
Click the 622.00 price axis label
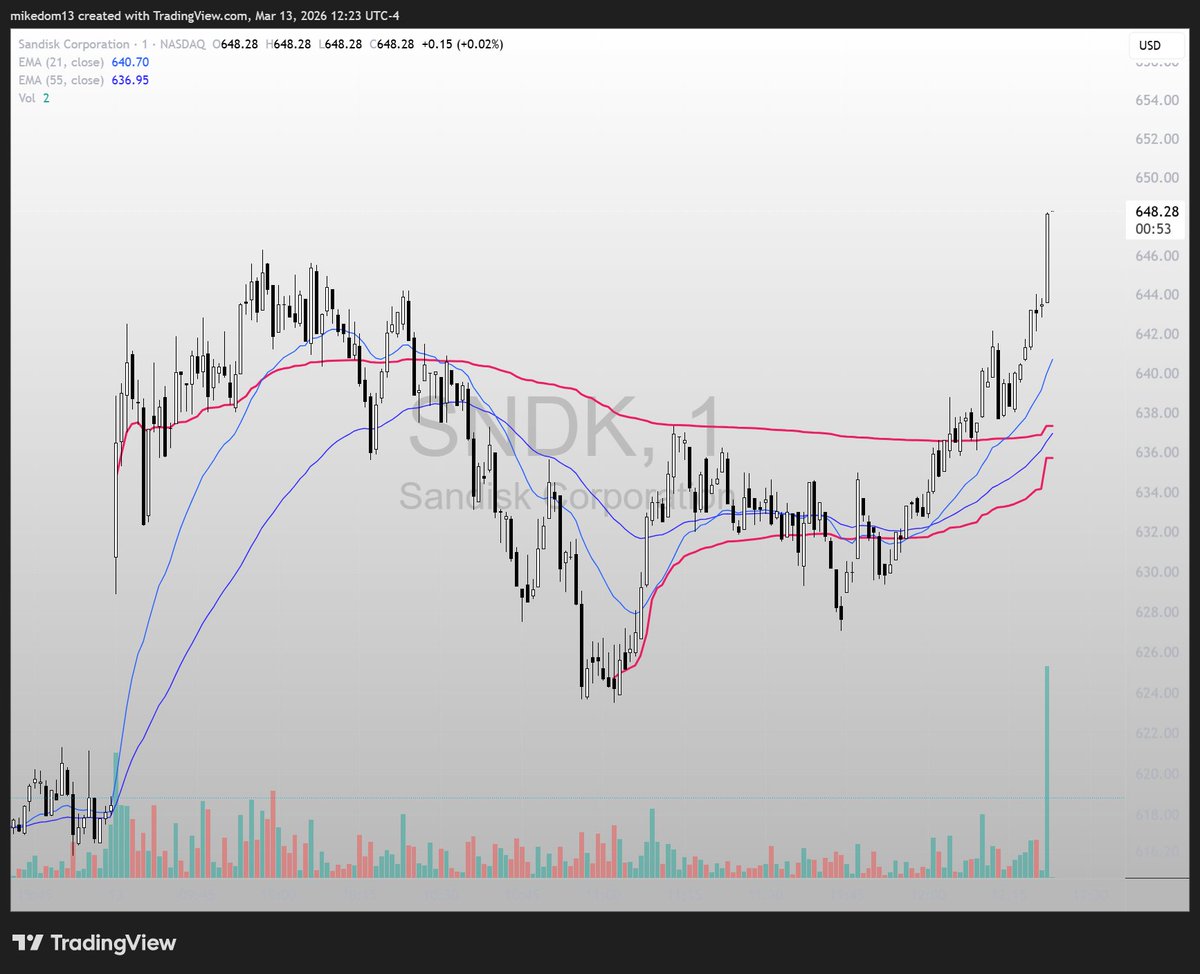[1156, 733]
